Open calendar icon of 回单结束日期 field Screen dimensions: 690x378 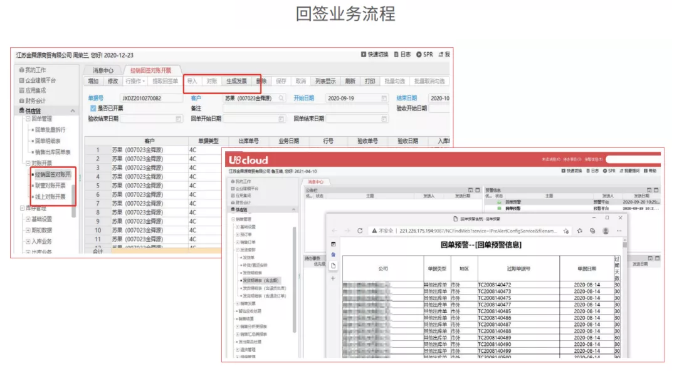384,119
